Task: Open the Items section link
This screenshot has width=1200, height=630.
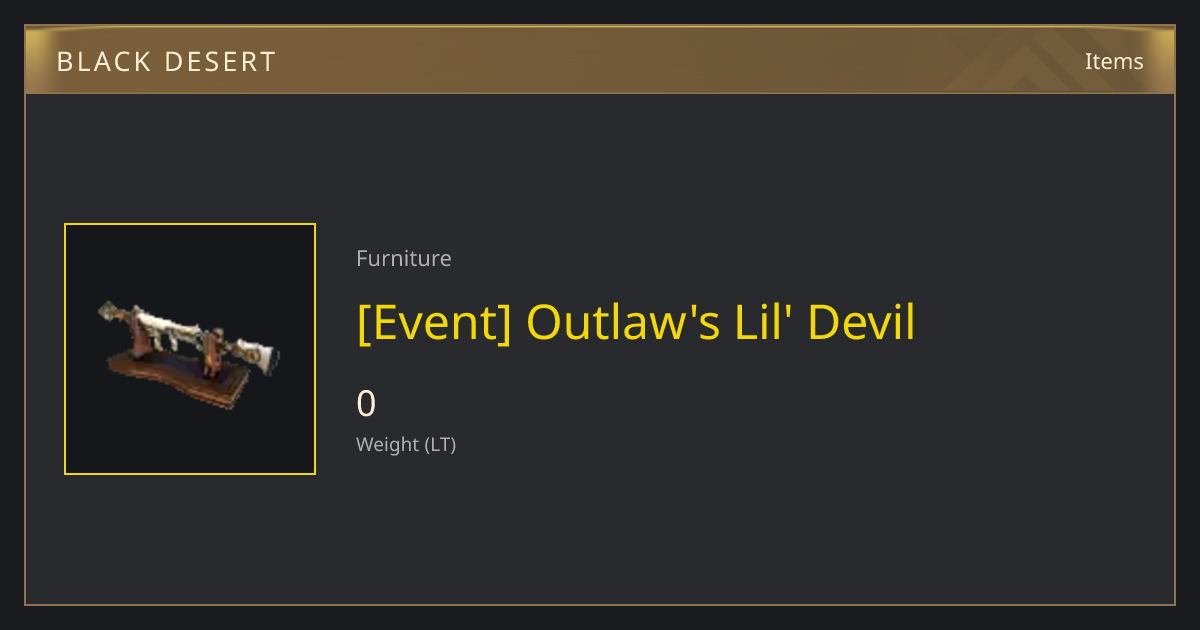Action: [x=1114, y=61]
